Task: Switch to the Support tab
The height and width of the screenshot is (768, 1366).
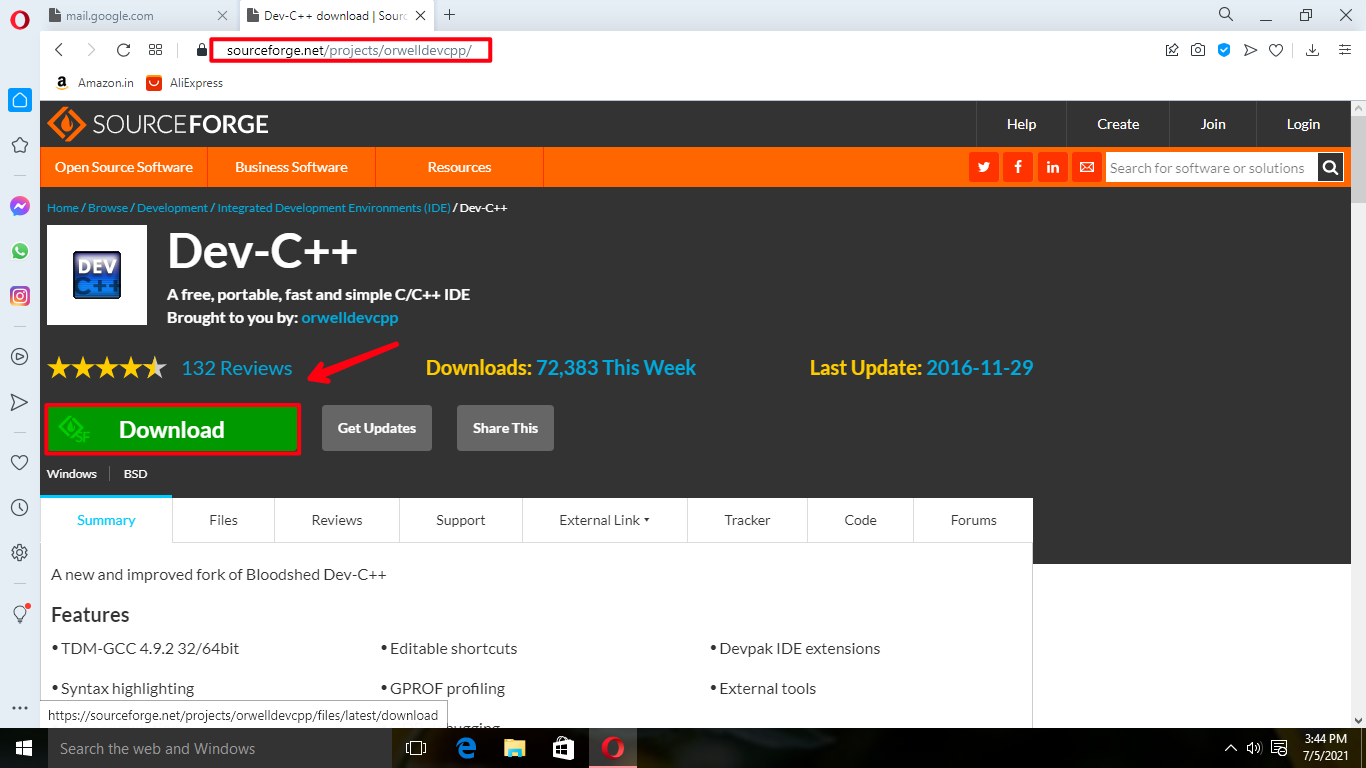Action: tap(461, 520)
